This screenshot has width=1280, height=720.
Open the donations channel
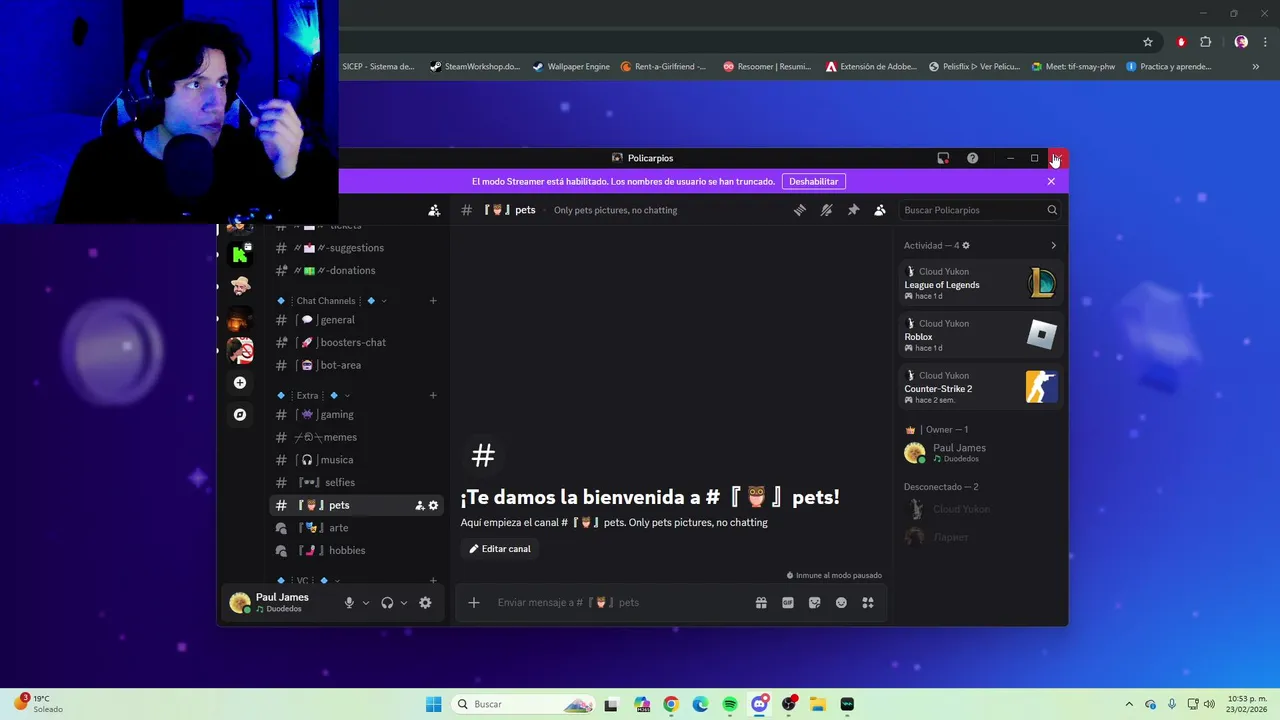pyautogui.click(x=356, y=270)
